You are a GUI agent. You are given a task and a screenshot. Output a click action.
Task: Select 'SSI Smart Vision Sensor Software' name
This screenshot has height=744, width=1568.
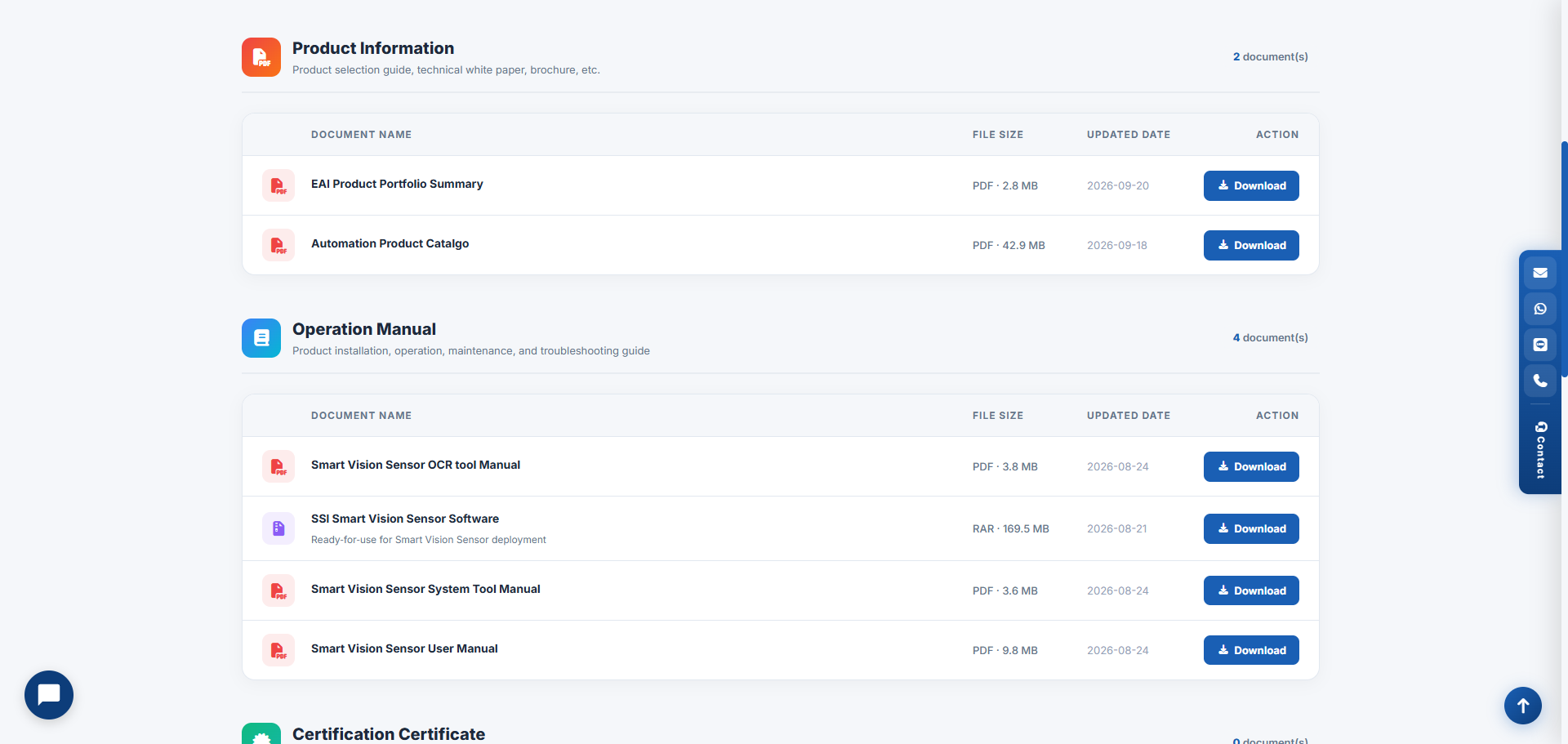click(405, 519)
